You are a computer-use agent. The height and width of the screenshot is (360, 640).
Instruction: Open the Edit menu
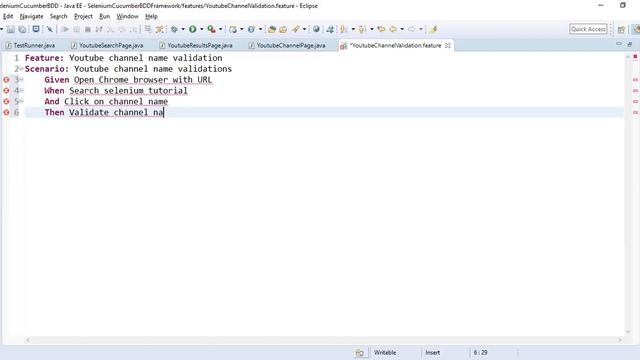point(8,16)
